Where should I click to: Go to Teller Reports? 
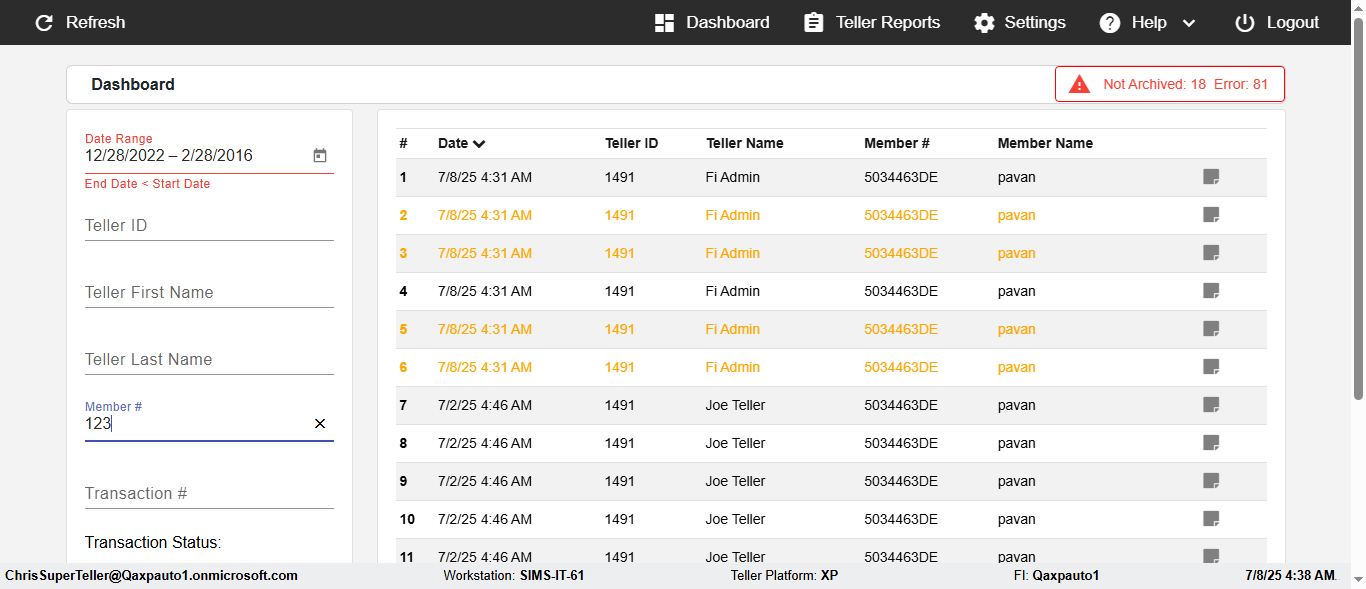coord(872,22)
